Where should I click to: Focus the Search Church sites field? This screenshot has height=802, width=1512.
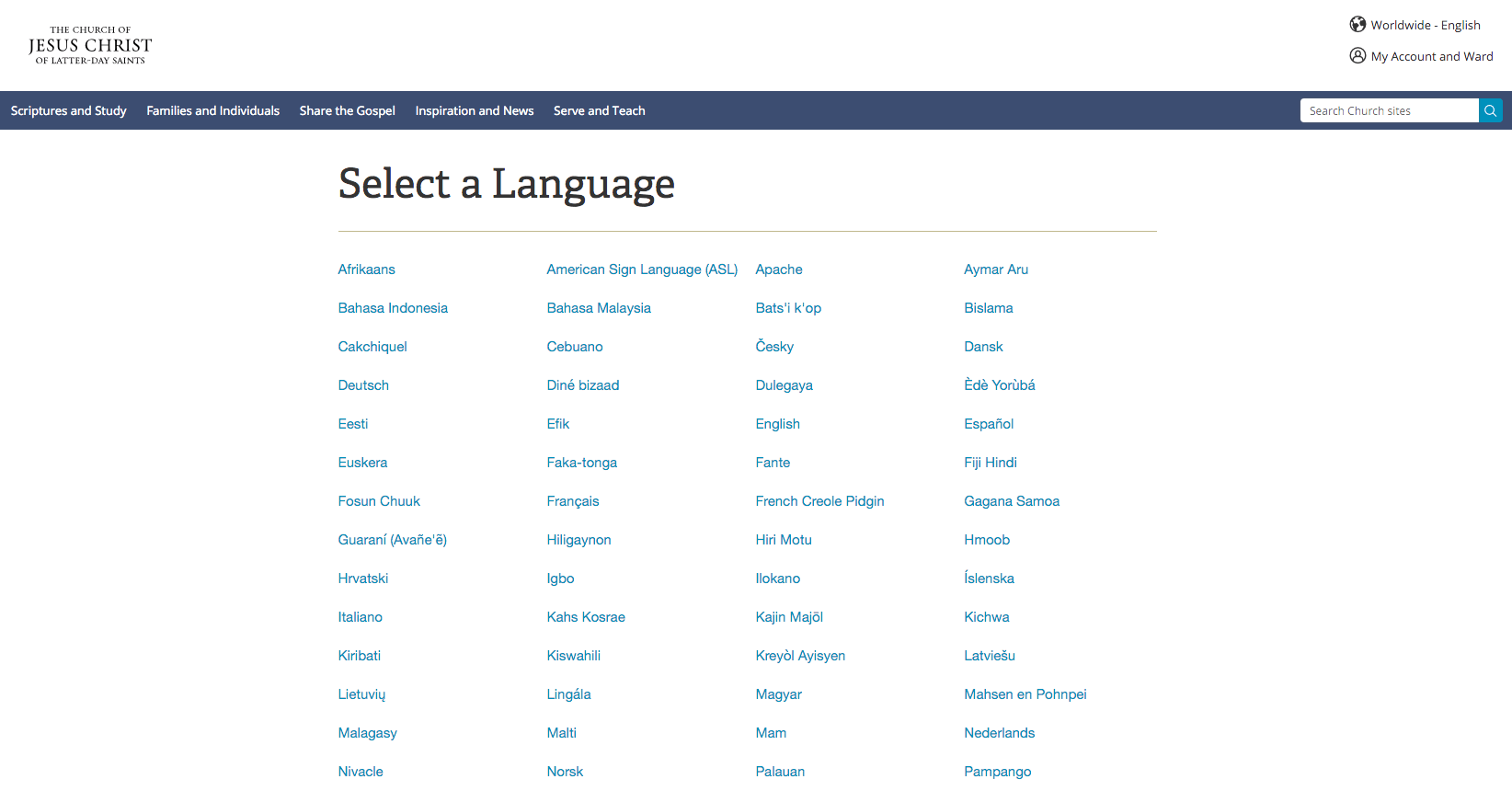(x=1390, y=110)
